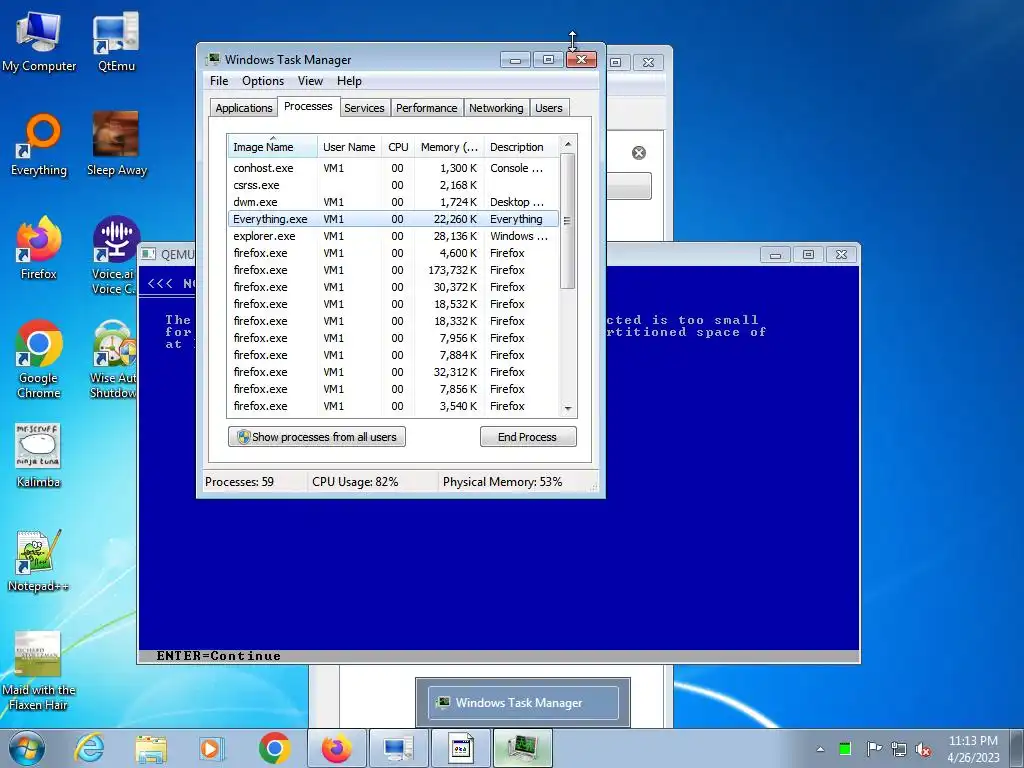Launch Notepad++ desktop shortcut
Viewport: 1024px width, 768px height.
tap(39, 561)
